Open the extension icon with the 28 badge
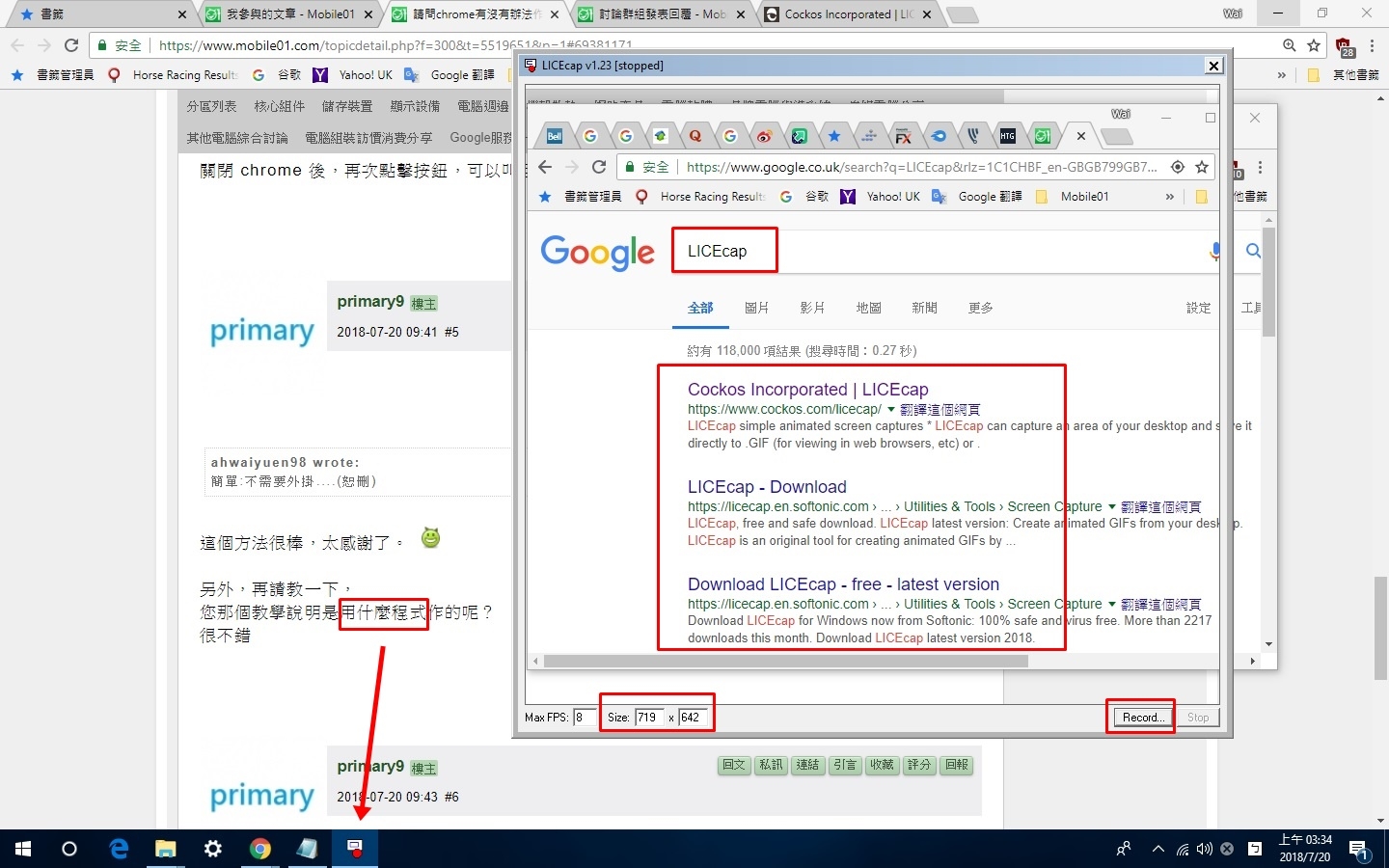 tap(1345, 46)
